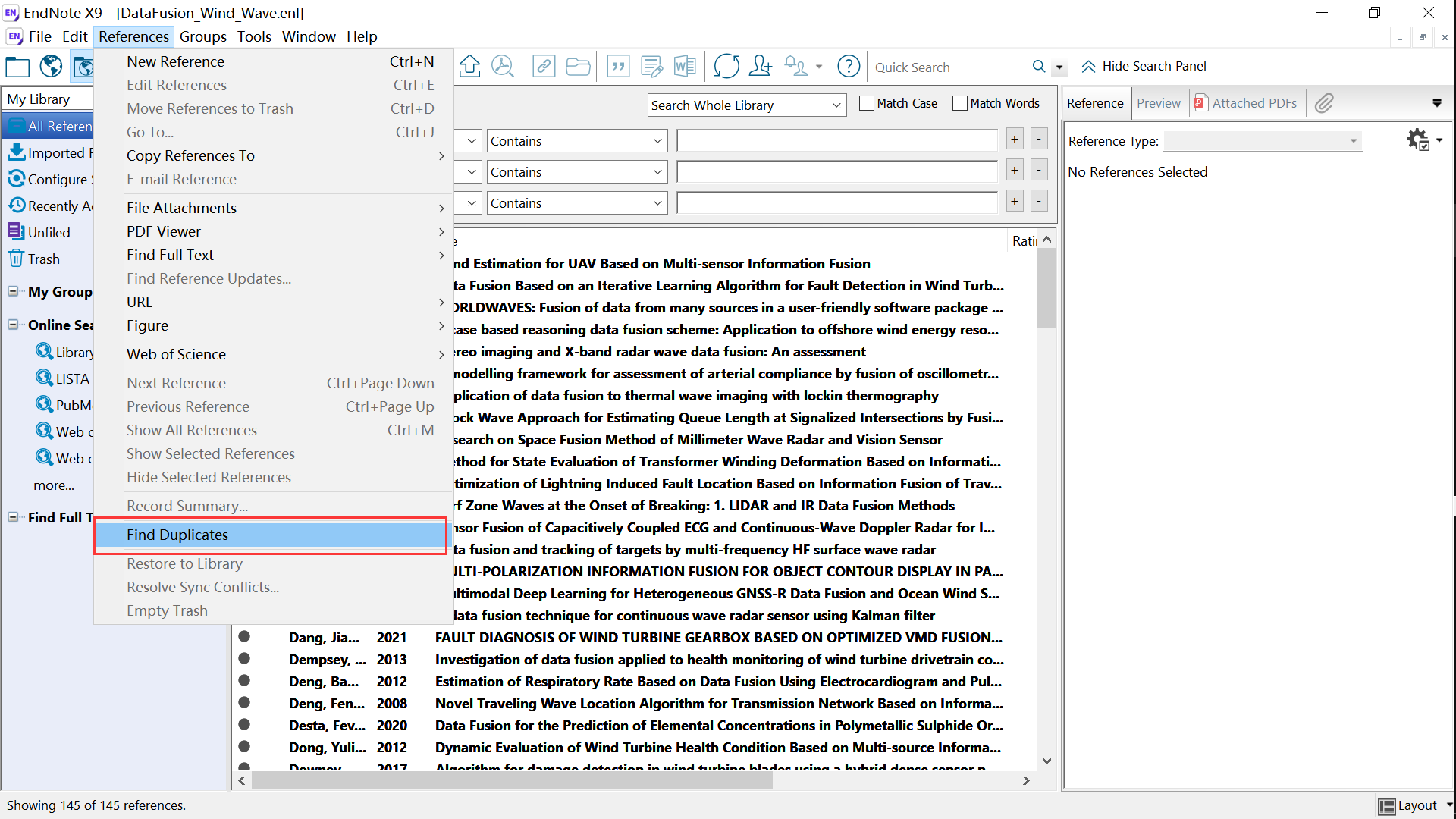The height and width of the screenshot is (819, 1456).
Task: Click the paperclip attachment icon
Action: 1324,103
